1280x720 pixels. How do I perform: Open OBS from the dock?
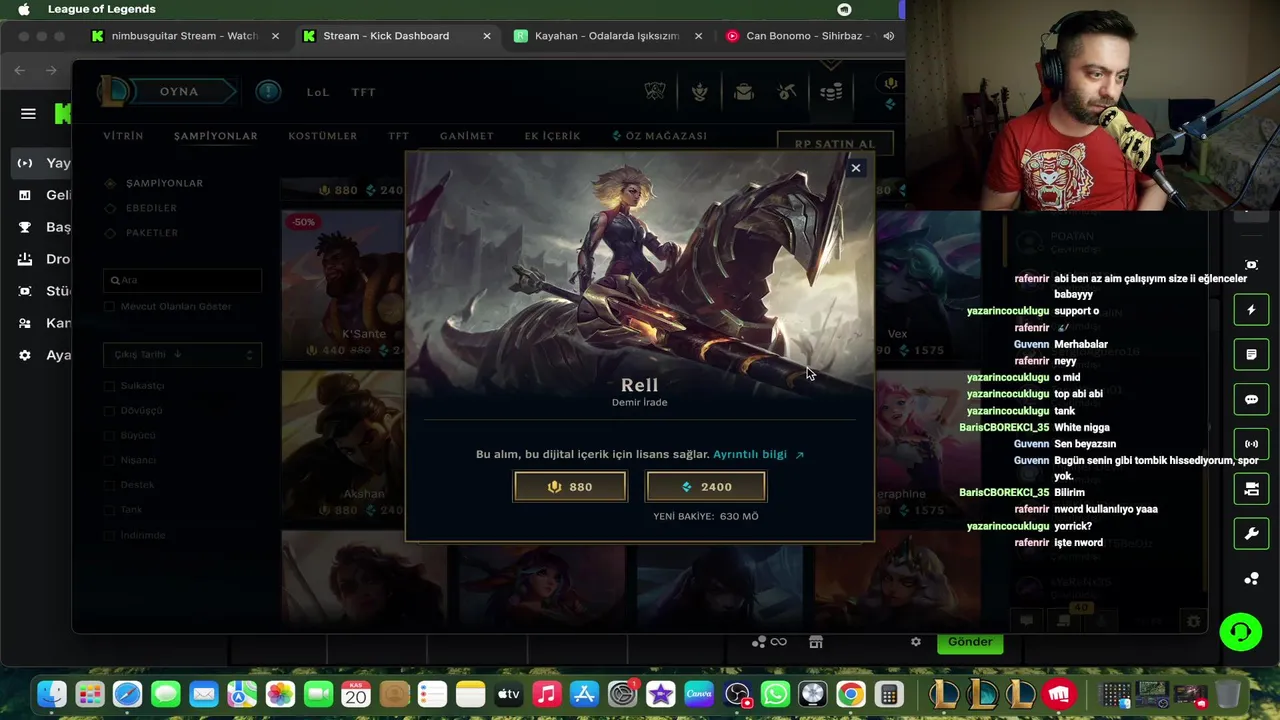[x=737, y=693]
